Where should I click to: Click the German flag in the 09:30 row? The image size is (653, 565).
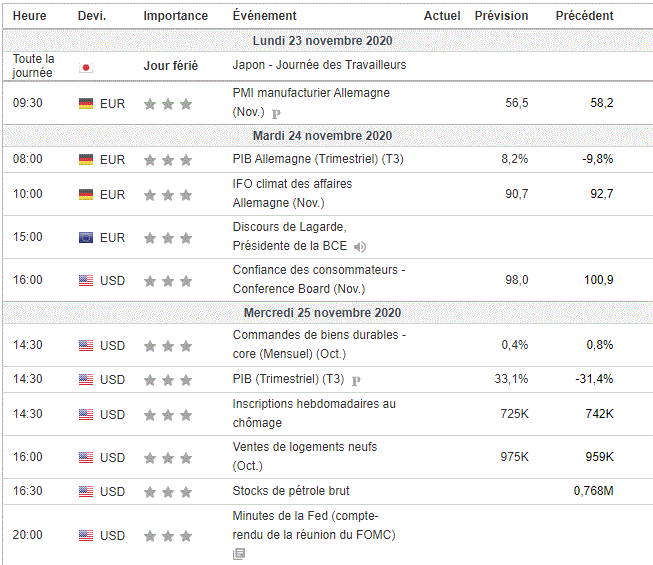[x=86, y=103]
